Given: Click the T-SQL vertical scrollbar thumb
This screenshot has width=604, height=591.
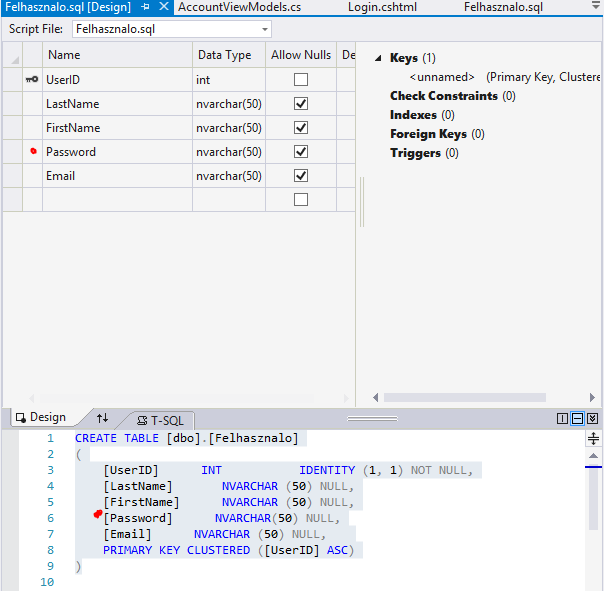Looking at the screenshot, I should [x=593, y=499].
